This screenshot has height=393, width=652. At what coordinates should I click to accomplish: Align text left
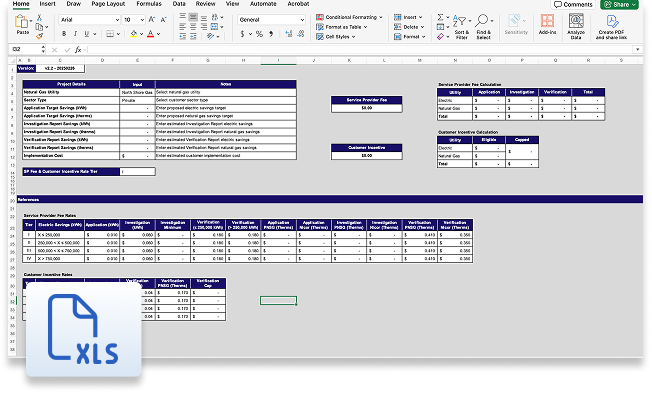click(183, 27)
